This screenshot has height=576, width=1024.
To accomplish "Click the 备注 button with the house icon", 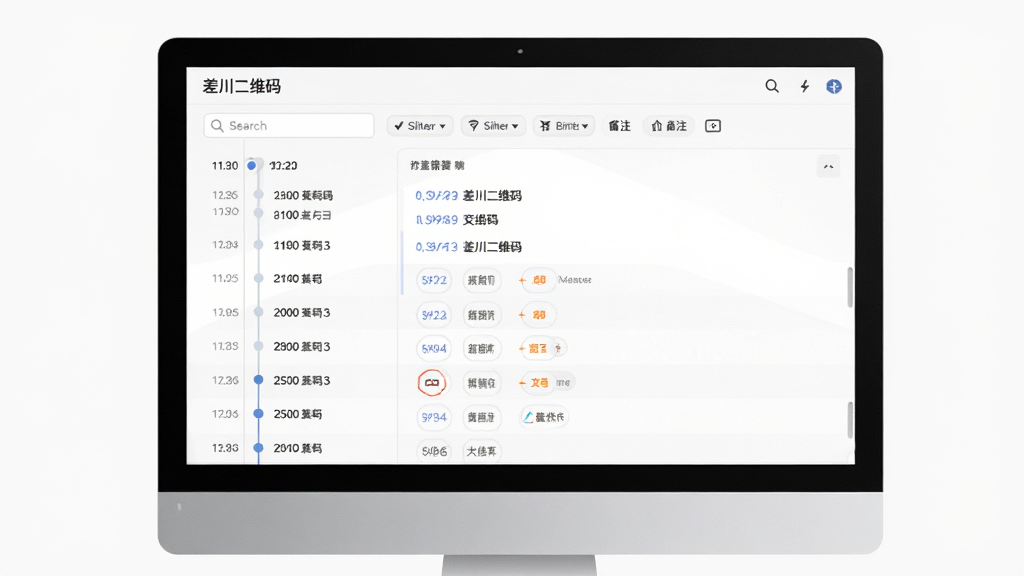I will coord(669,125).
